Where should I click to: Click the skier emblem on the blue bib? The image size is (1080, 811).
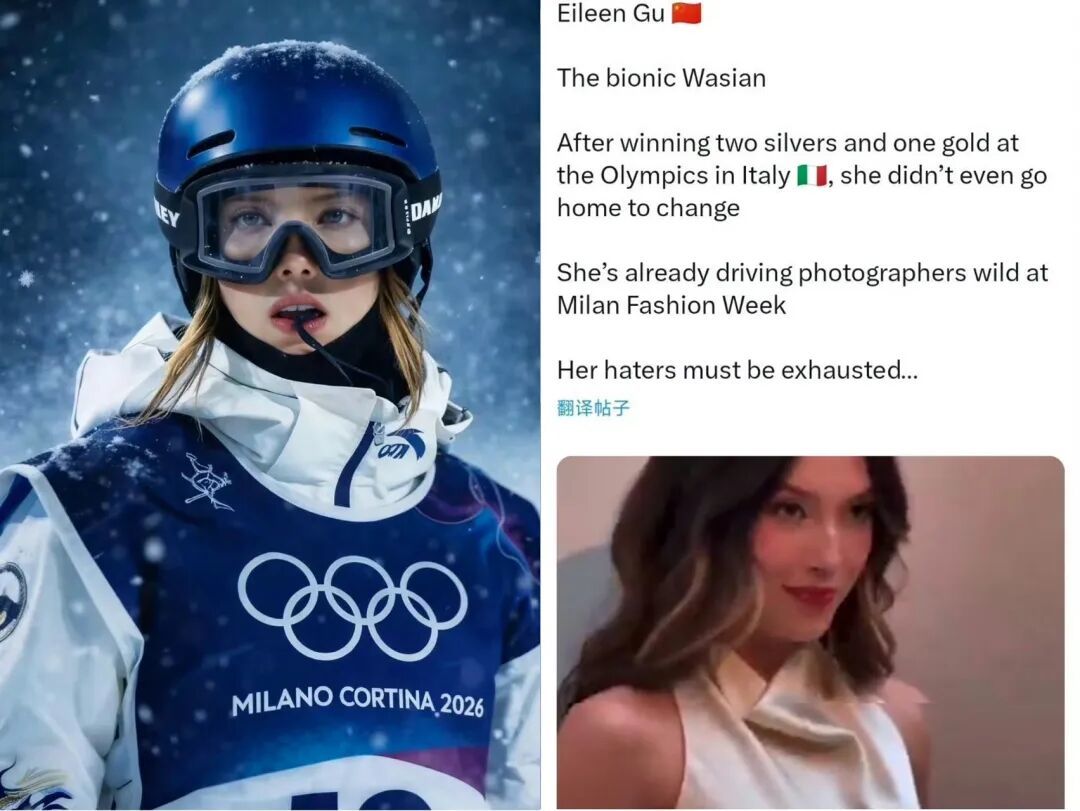[207, 482]
